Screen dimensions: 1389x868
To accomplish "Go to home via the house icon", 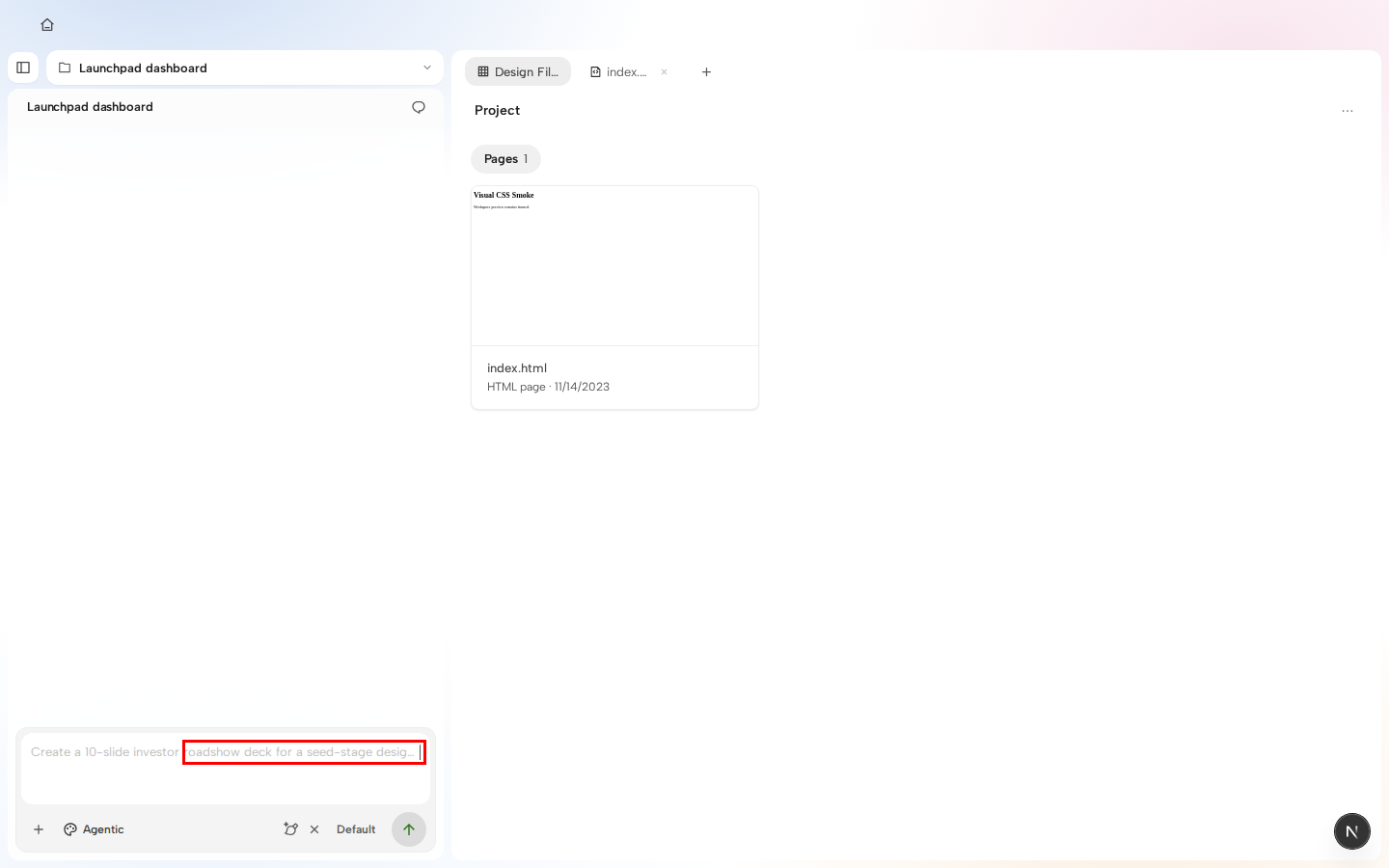I will 46,25.
